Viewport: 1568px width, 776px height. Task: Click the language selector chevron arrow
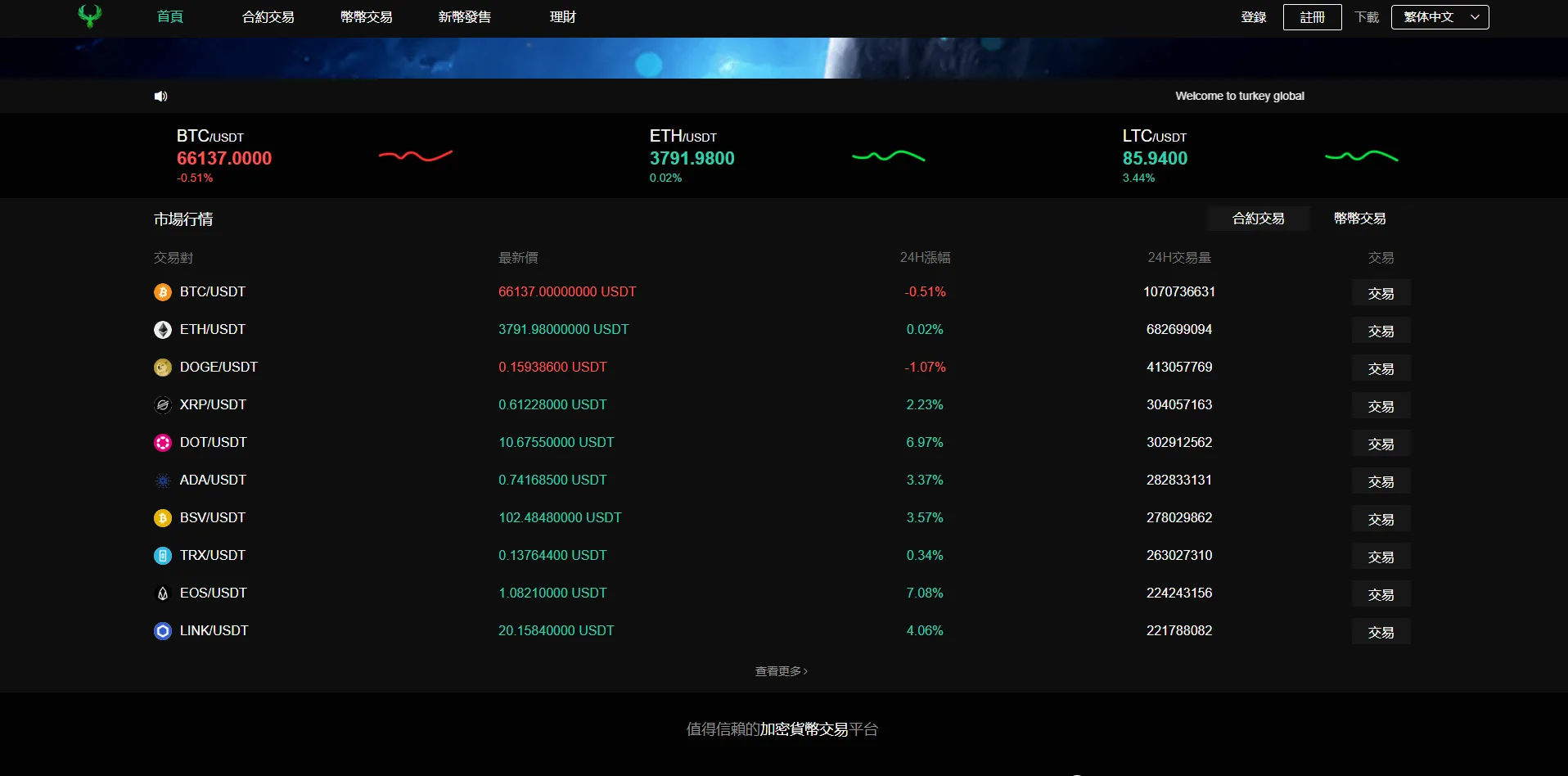point(1474,16)
